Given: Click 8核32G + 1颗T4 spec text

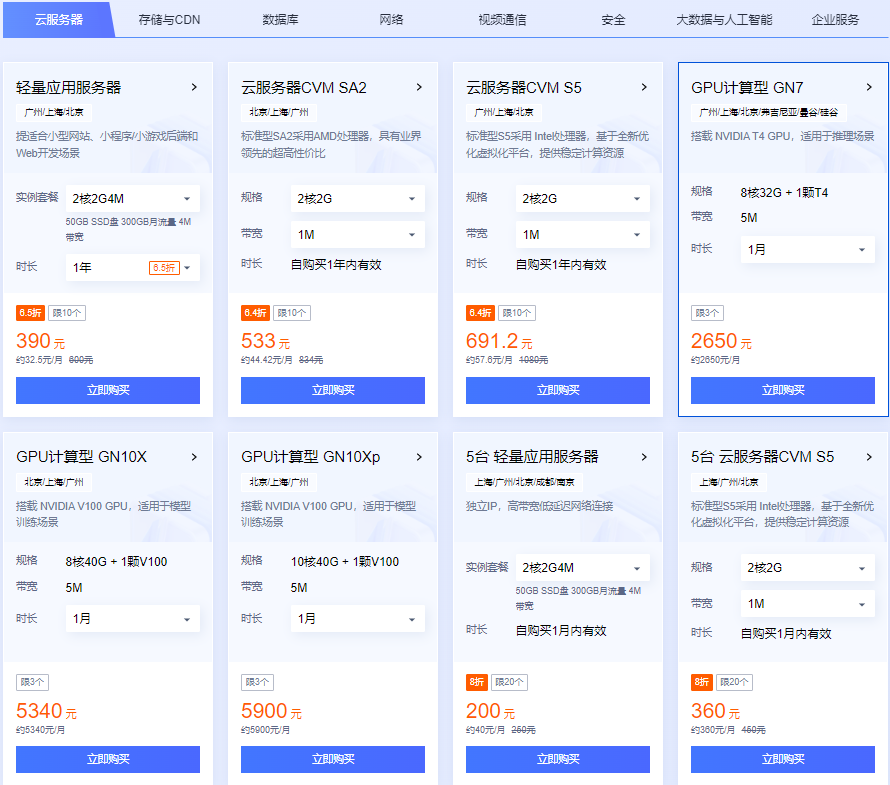Looking at the screenshot, I should pos(784,192).
